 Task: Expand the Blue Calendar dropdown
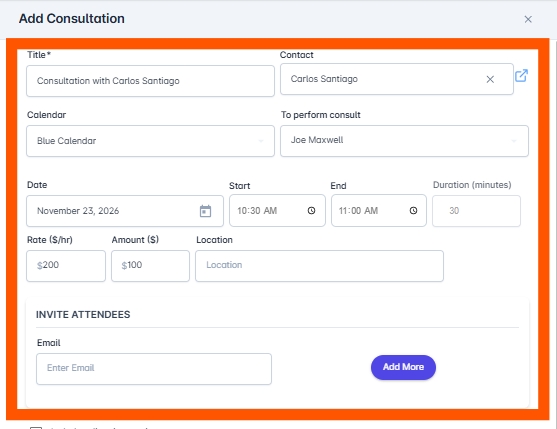[x=150, y=141]
